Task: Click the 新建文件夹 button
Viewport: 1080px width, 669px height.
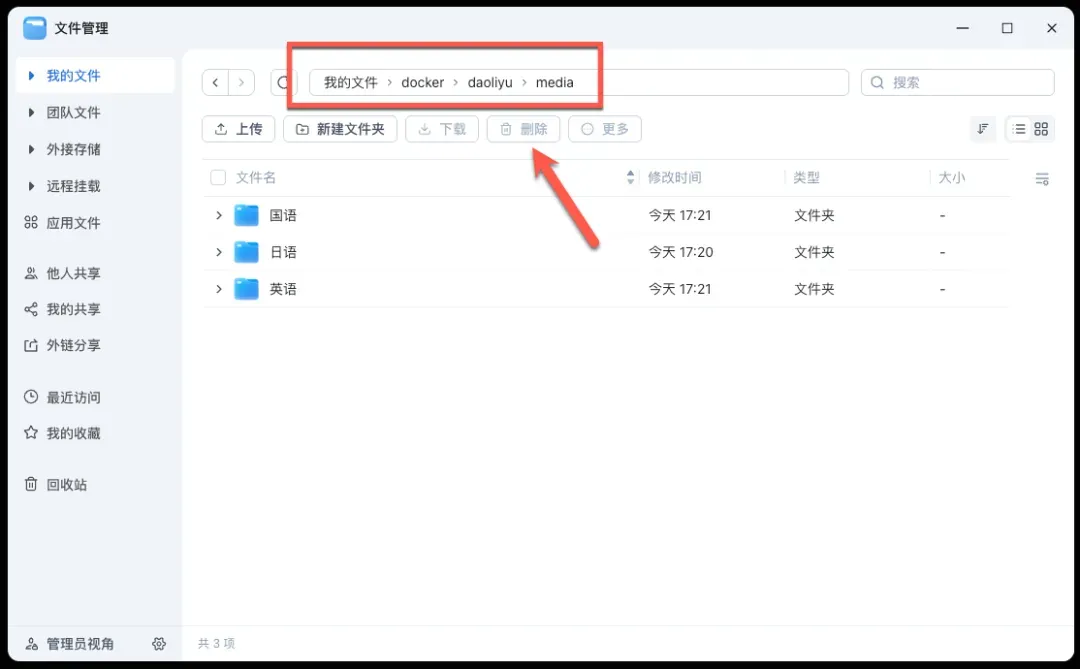Action: coord(340,129)
